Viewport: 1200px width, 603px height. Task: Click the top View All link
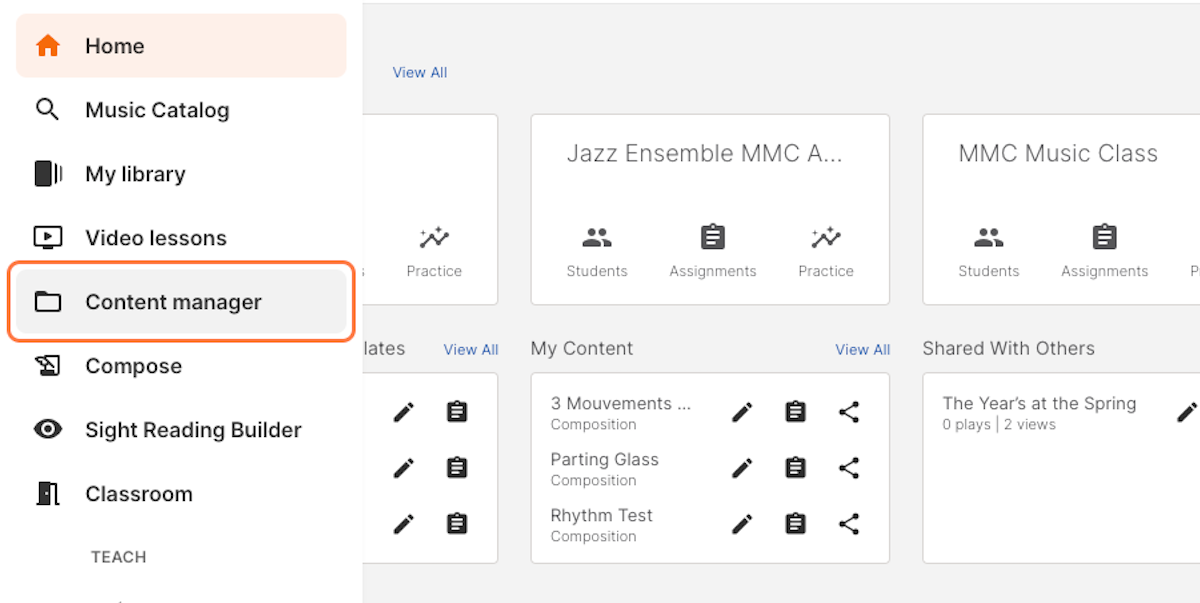coord(420,73)
